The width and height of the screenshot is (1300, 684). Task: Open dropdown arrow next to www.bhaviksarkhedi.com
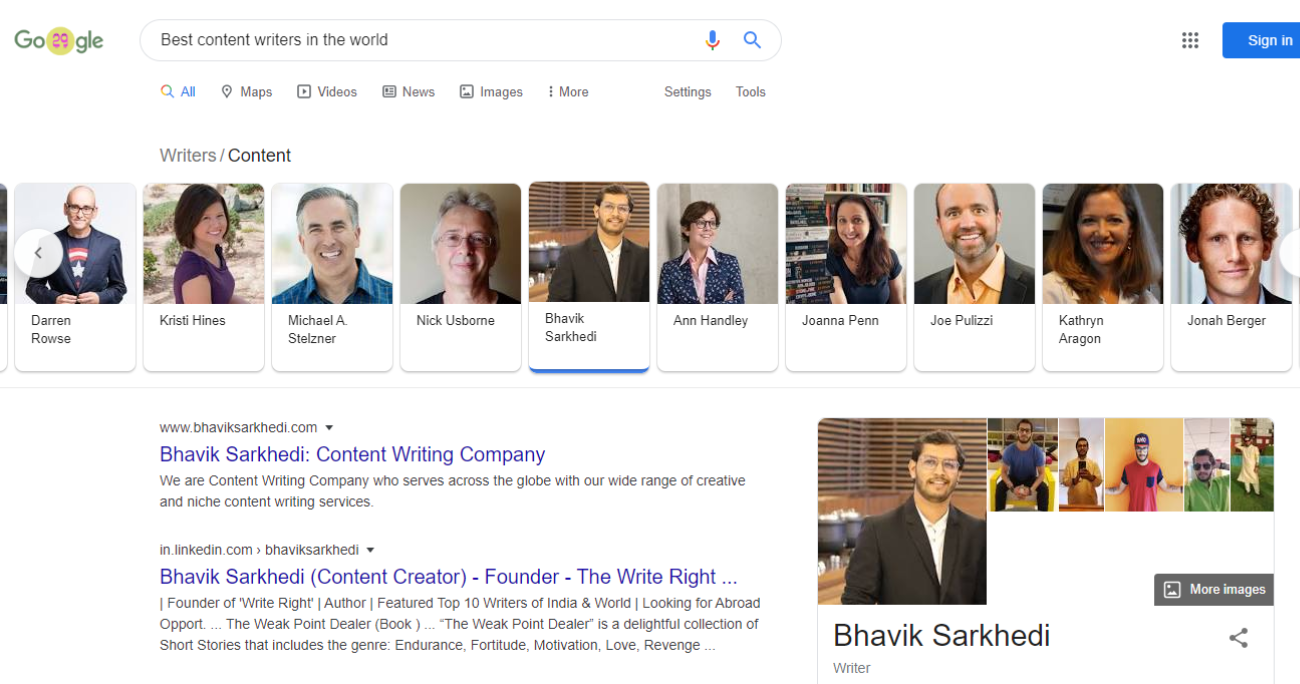pyautogui.click(x=329, y=428)
